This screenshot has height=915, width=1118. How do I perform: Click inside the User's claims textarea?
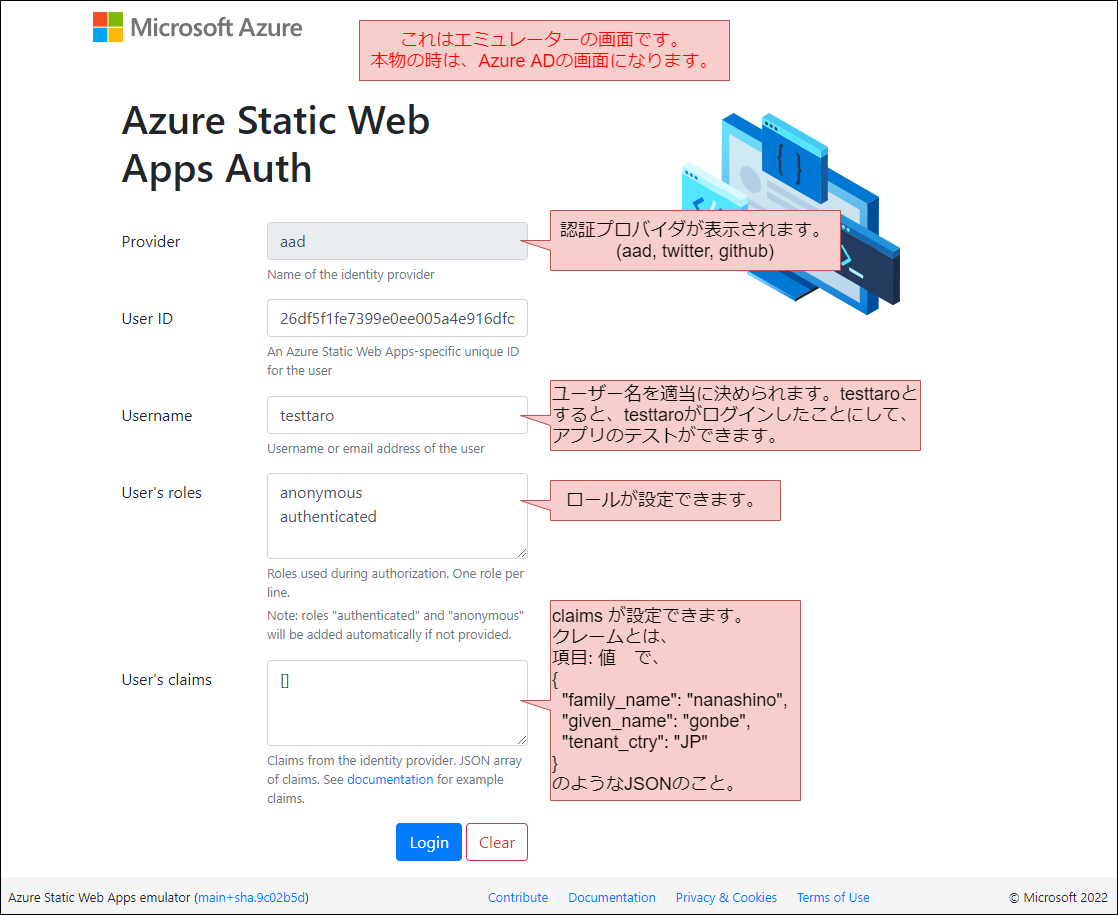[397, 702]
